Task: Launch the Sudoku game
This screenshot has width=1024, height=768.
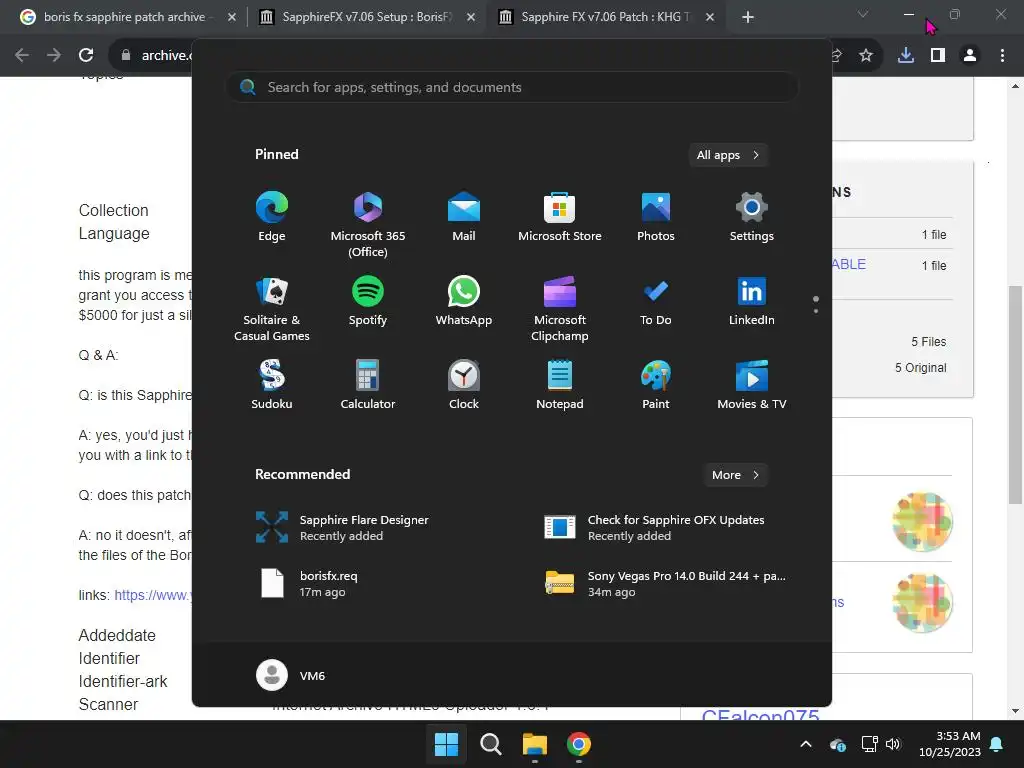Action: tap(272, 385)
